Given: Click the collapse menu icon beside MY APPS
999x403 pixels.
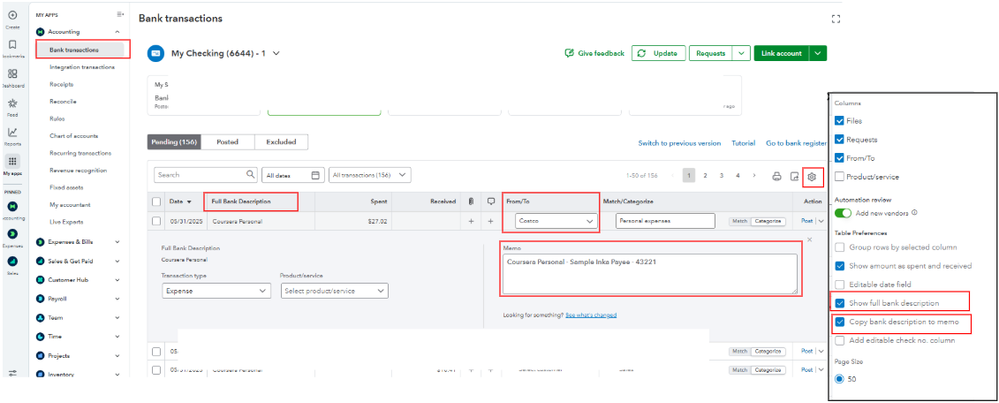Looking at the screenshot, I should point(120,15).
